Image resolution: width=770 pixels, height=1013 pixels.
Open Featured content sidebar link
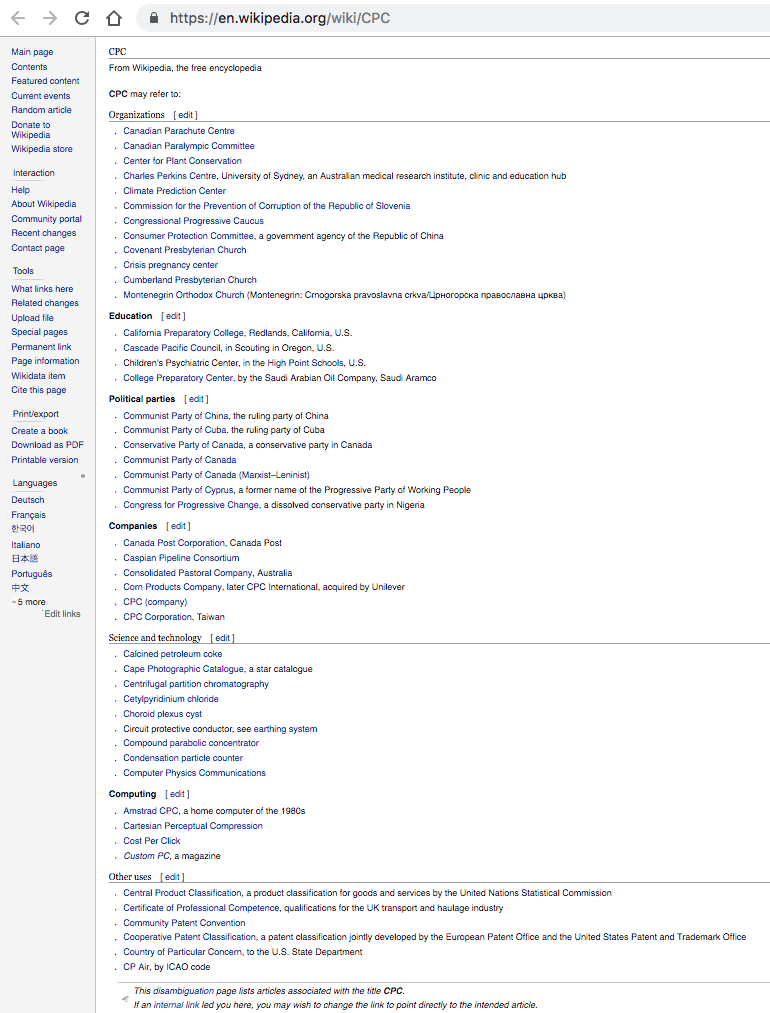point(45,81)
